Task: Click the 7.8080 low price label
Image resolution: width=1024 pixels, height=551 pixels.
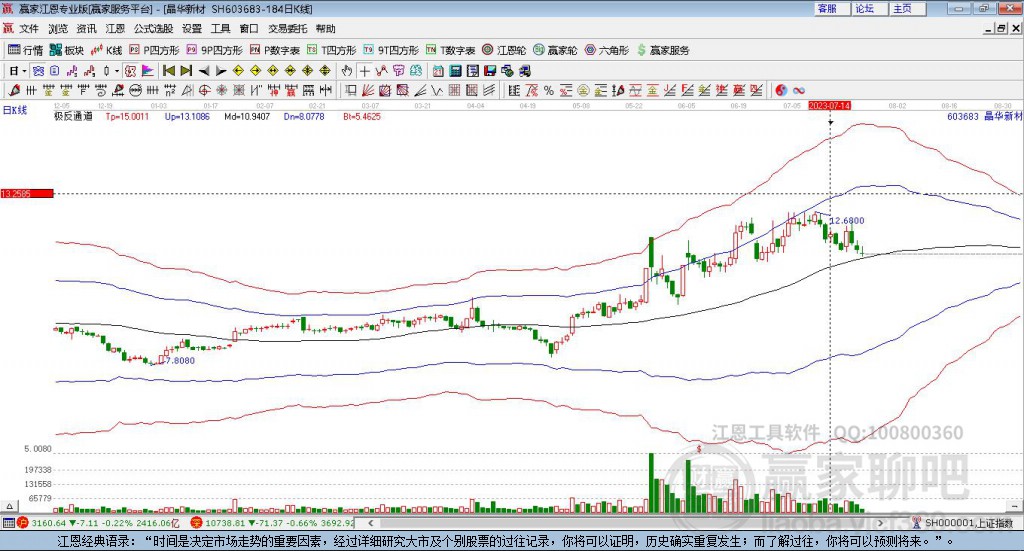Action: point(180,360)
